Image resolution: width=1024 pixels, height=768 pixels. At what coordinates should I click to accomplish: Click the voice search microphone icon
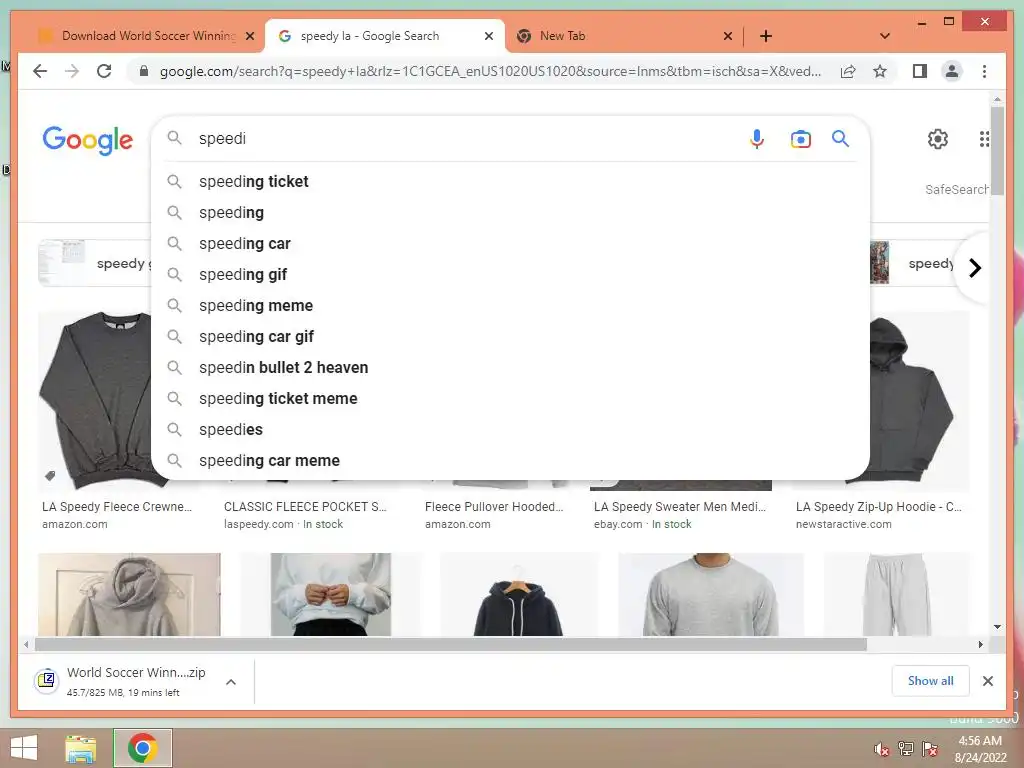[x=756, y=138]
